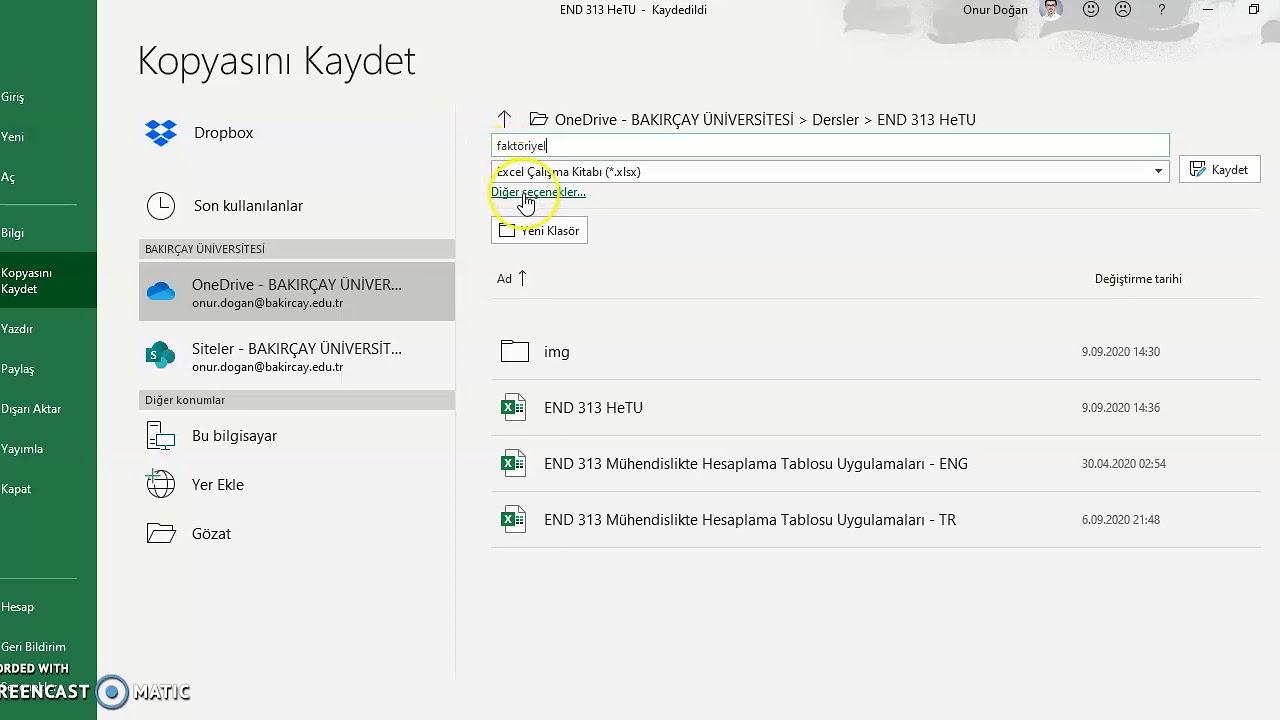Select the Yer Ekle label
The width and height of the screenshot is (1280, 720).
218,485
